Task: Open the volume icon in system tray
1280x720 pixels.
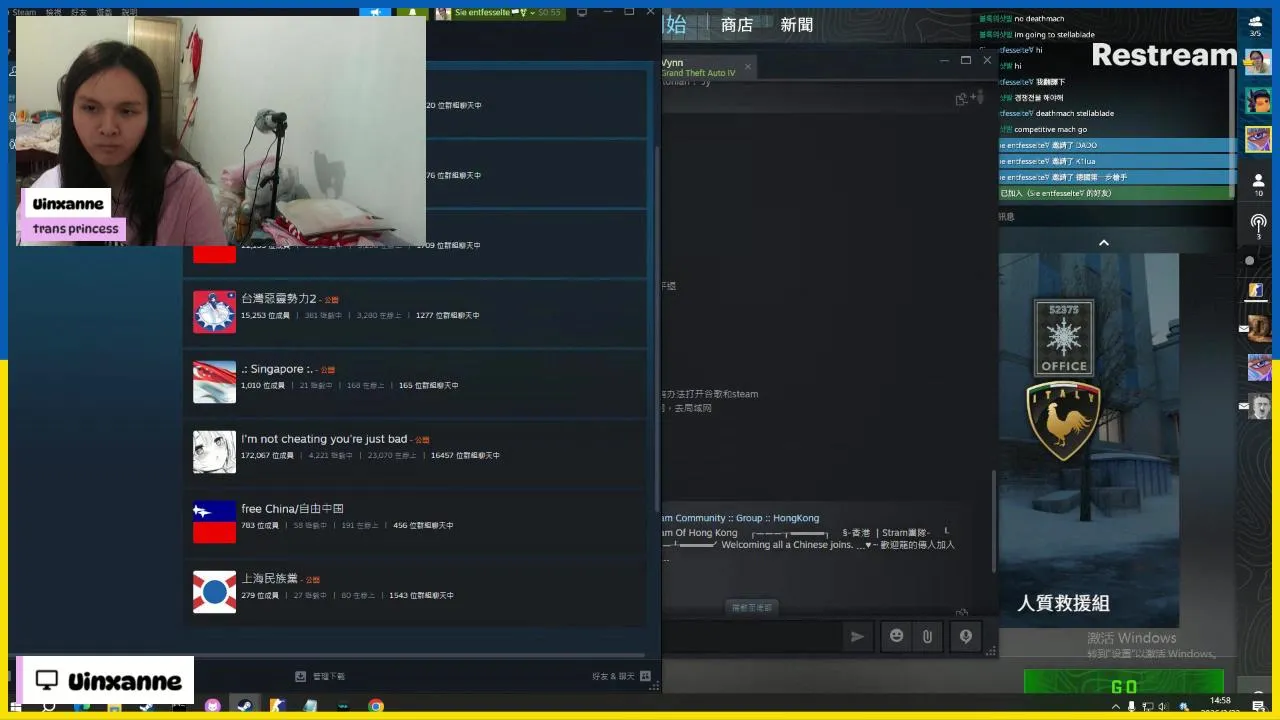Action: click(1162, 706)
